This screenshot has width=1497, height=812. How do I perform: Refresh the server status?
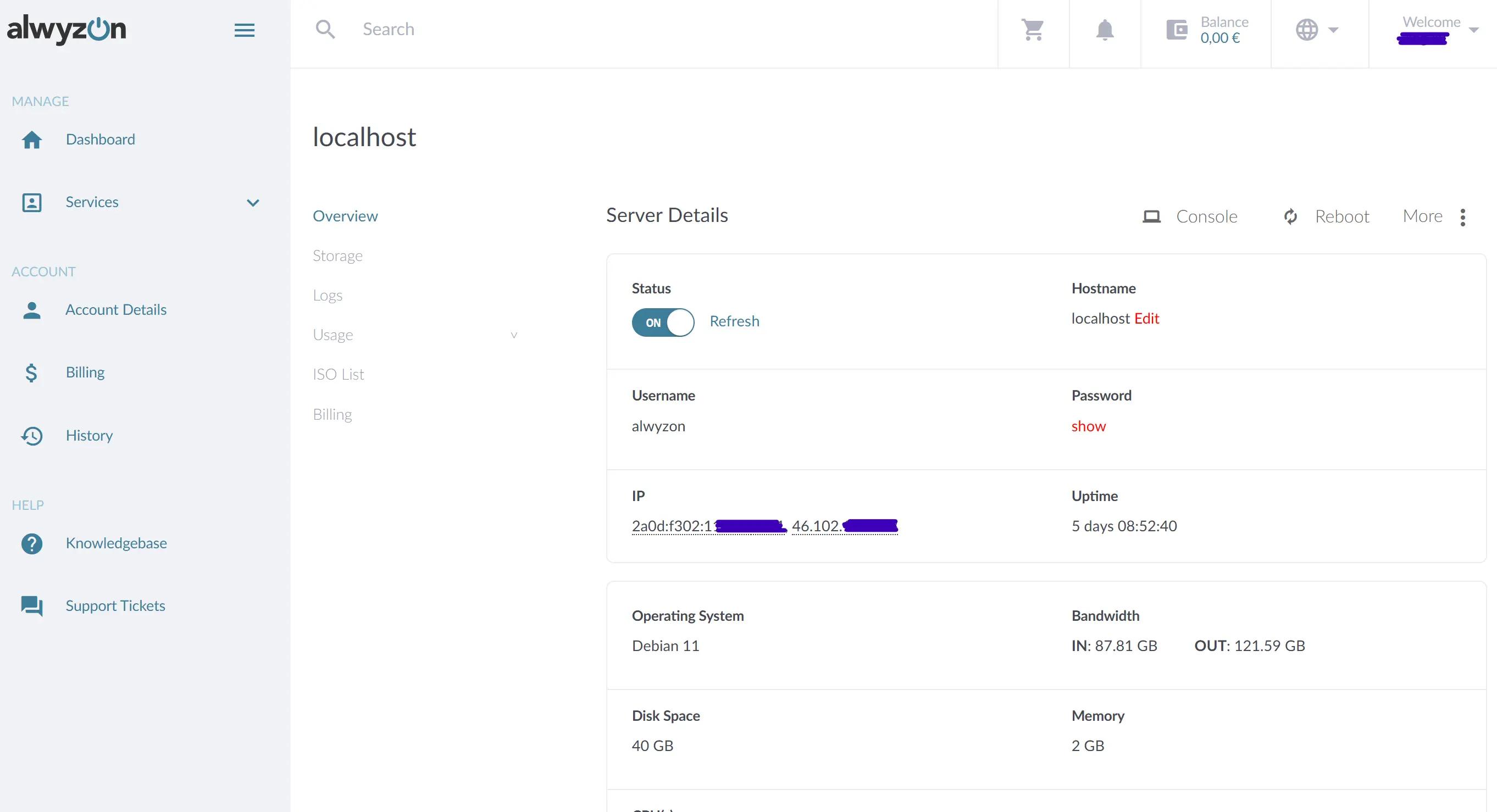[x=734, y=321]
